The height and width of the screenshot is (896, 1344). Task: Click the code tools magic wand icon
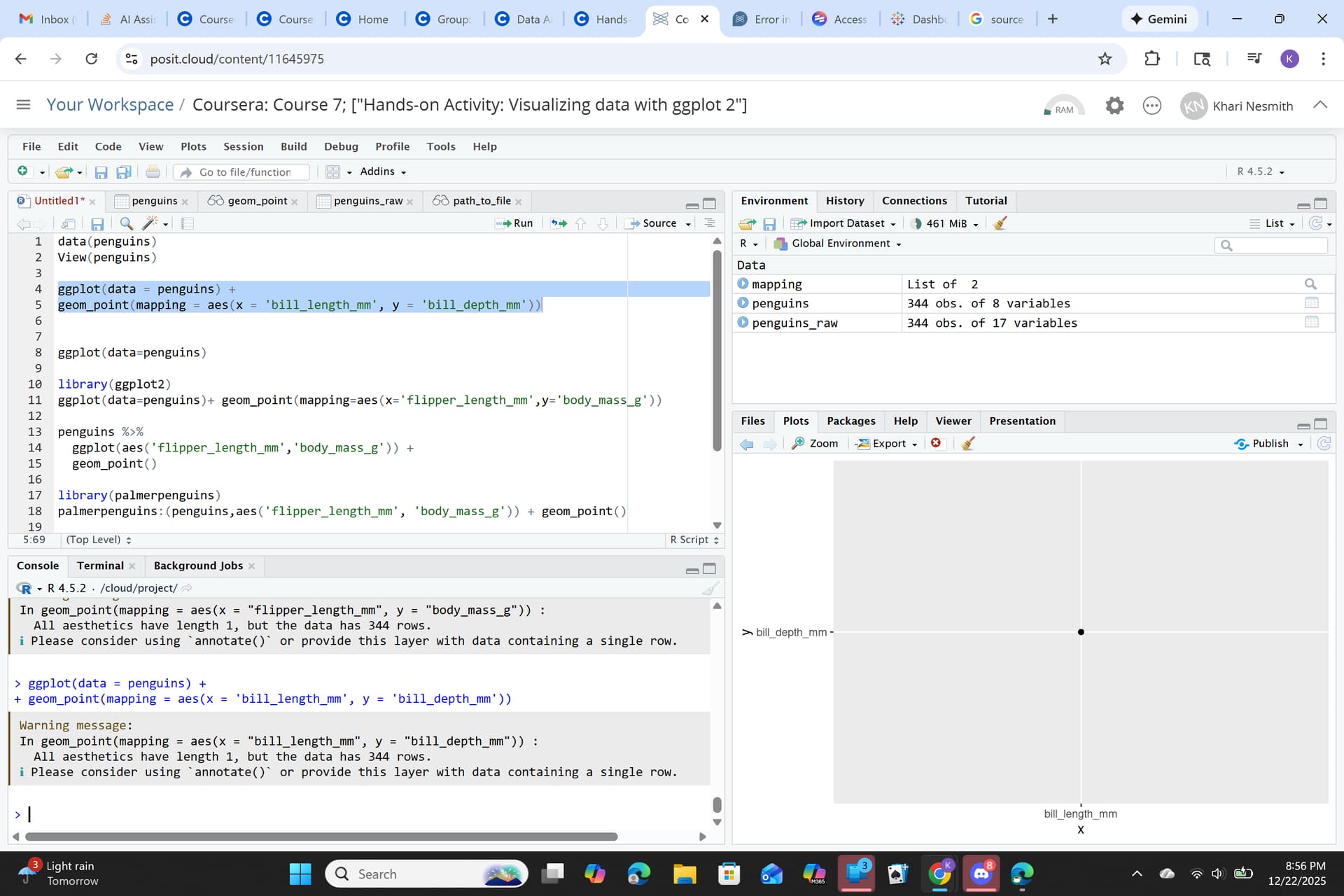click(150, 223)
